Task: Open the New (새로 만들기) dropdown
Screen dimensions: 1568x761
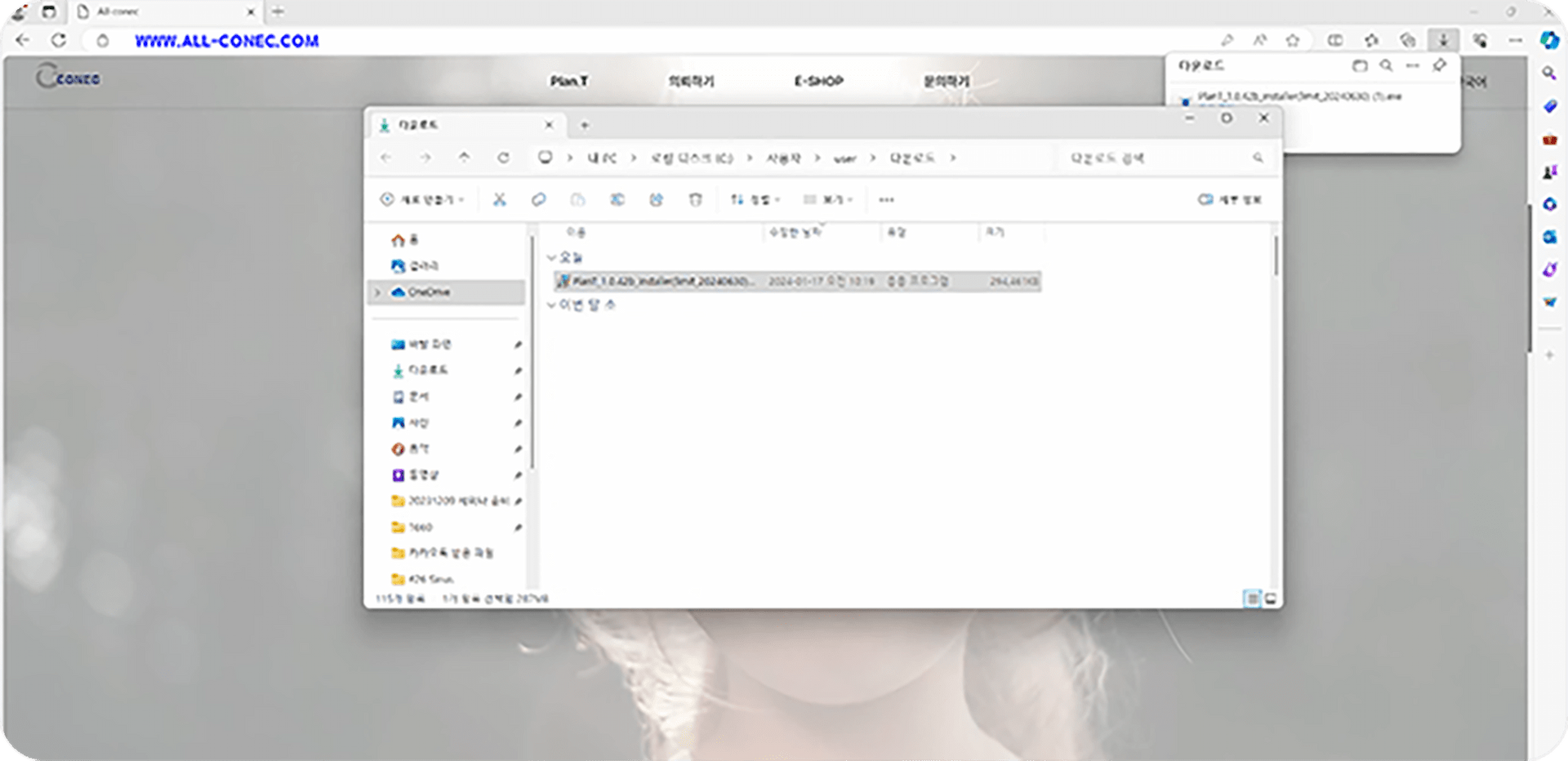Action: [x=422, y=199]
